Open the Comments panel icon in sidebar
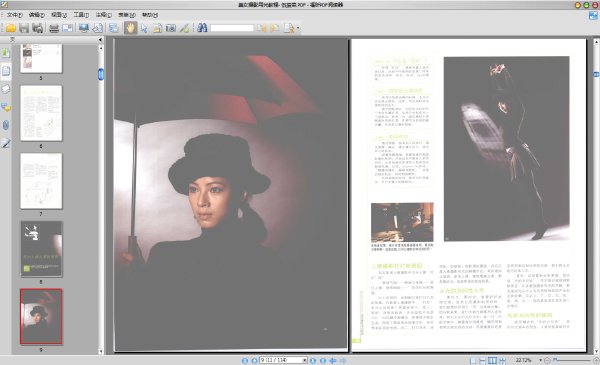600x365 pixels. (x=6, y=108)
